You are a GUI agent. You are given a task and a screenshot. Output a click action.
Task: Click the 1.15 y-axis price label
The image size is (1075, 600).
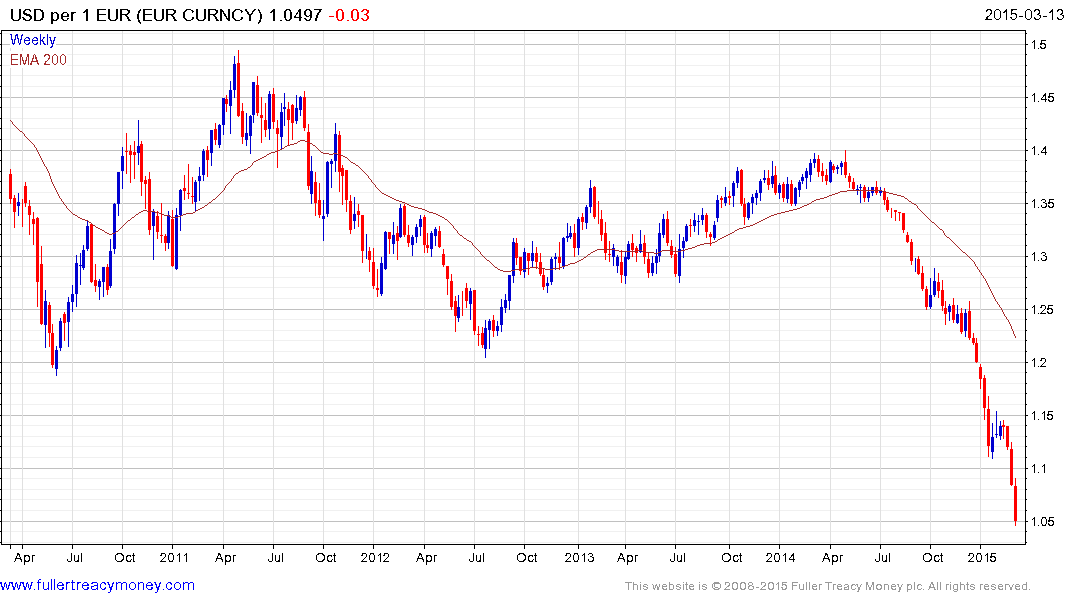coord(1043,416)
